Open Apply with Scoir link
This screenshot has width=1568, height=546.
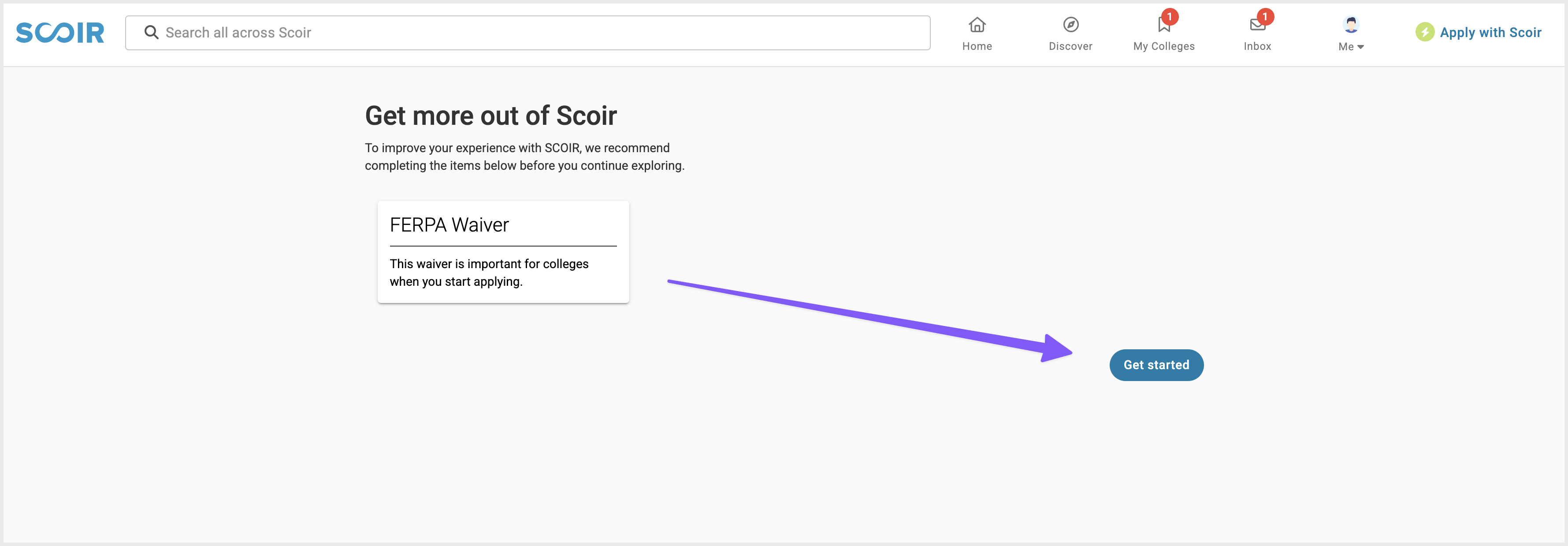click(x=1490, y=33)
